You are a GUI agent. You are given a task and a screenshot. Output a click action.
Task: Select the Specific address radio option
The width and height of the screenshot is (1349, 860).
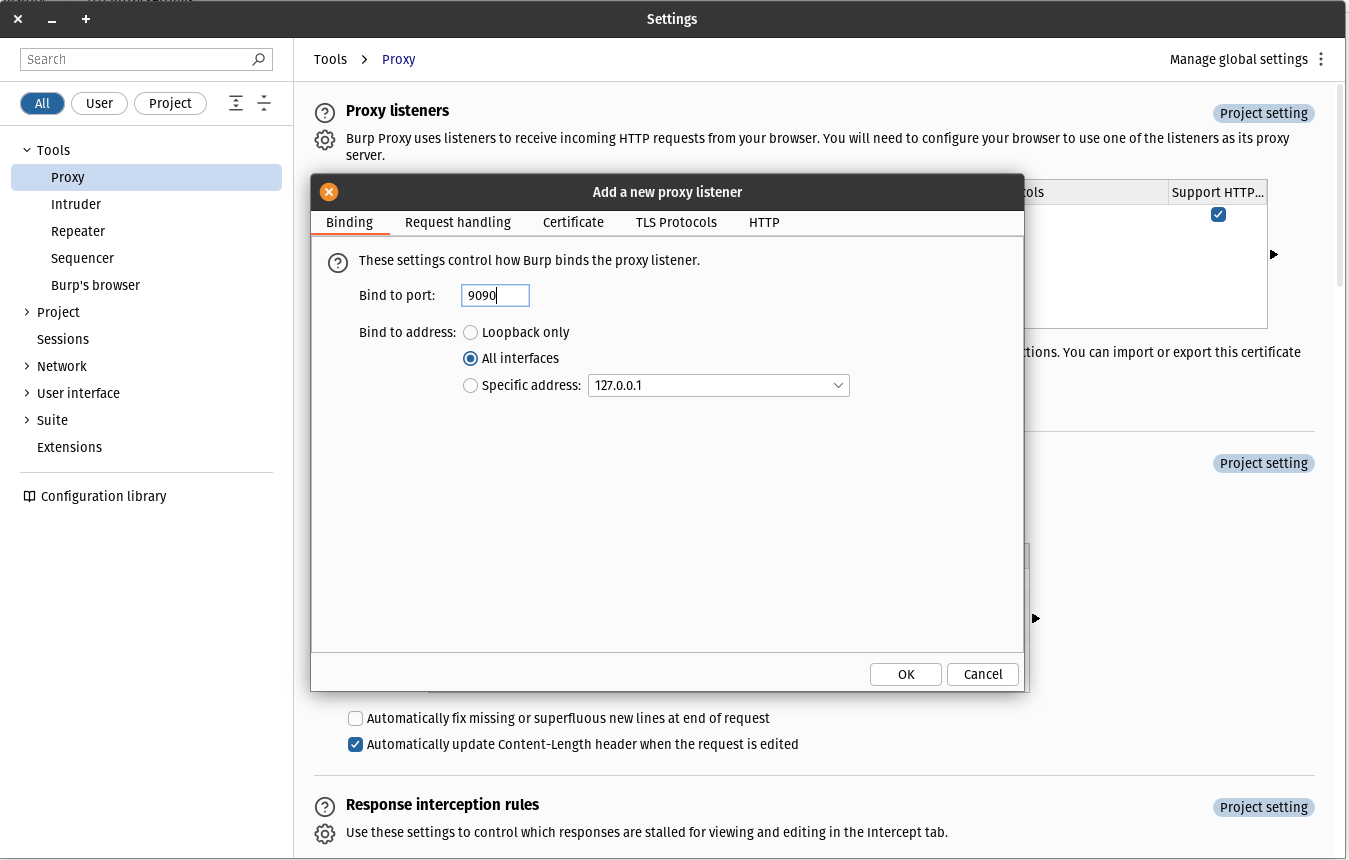pos(470,386)
